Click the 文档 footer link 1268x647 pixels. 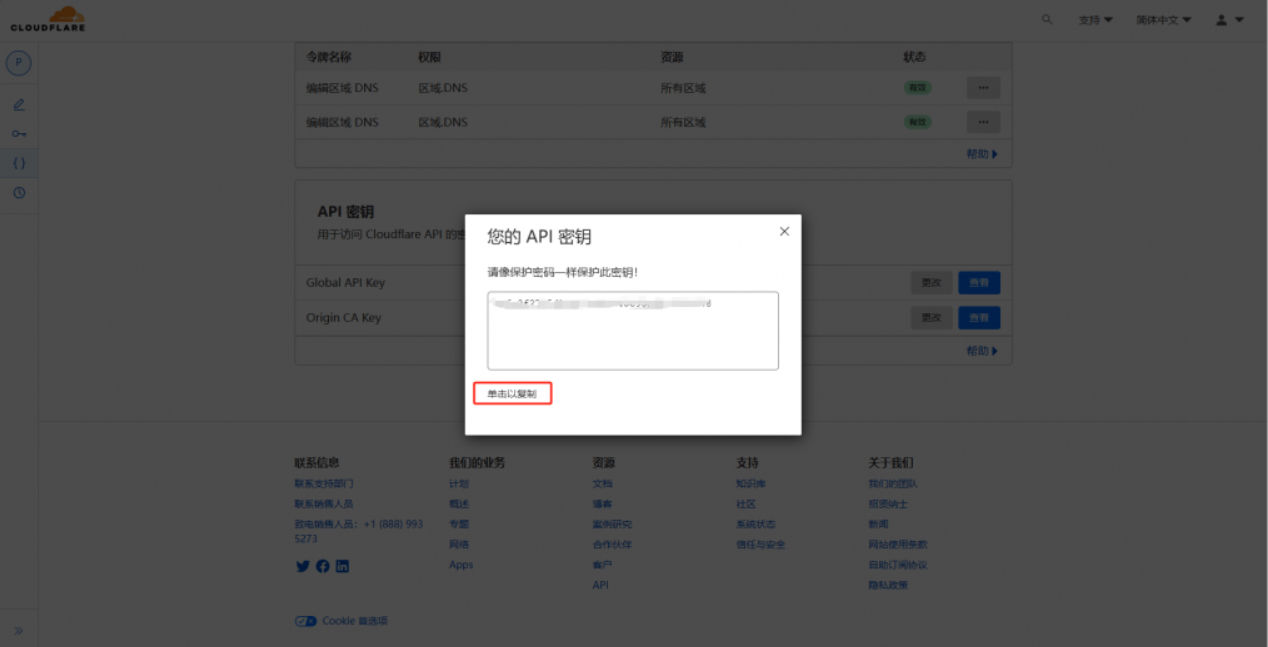point(602,484)
